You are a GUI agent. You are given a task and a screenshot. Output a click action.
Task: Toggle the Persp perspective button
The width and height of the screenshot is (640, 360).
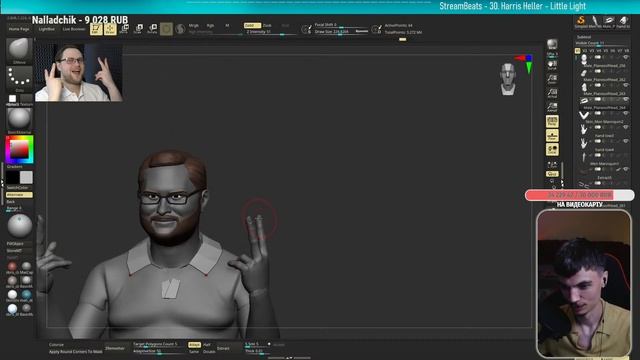(x=552, y=121)
